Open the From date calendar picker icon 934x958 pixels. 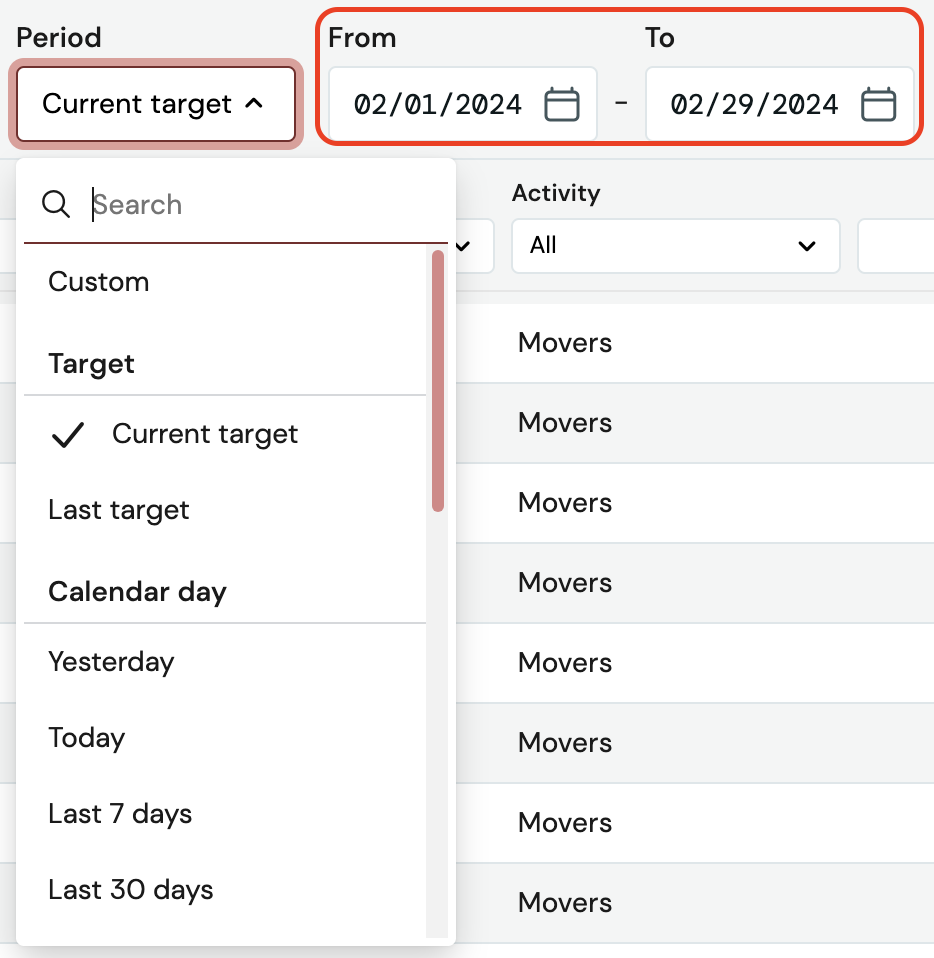tap(561, 104)
